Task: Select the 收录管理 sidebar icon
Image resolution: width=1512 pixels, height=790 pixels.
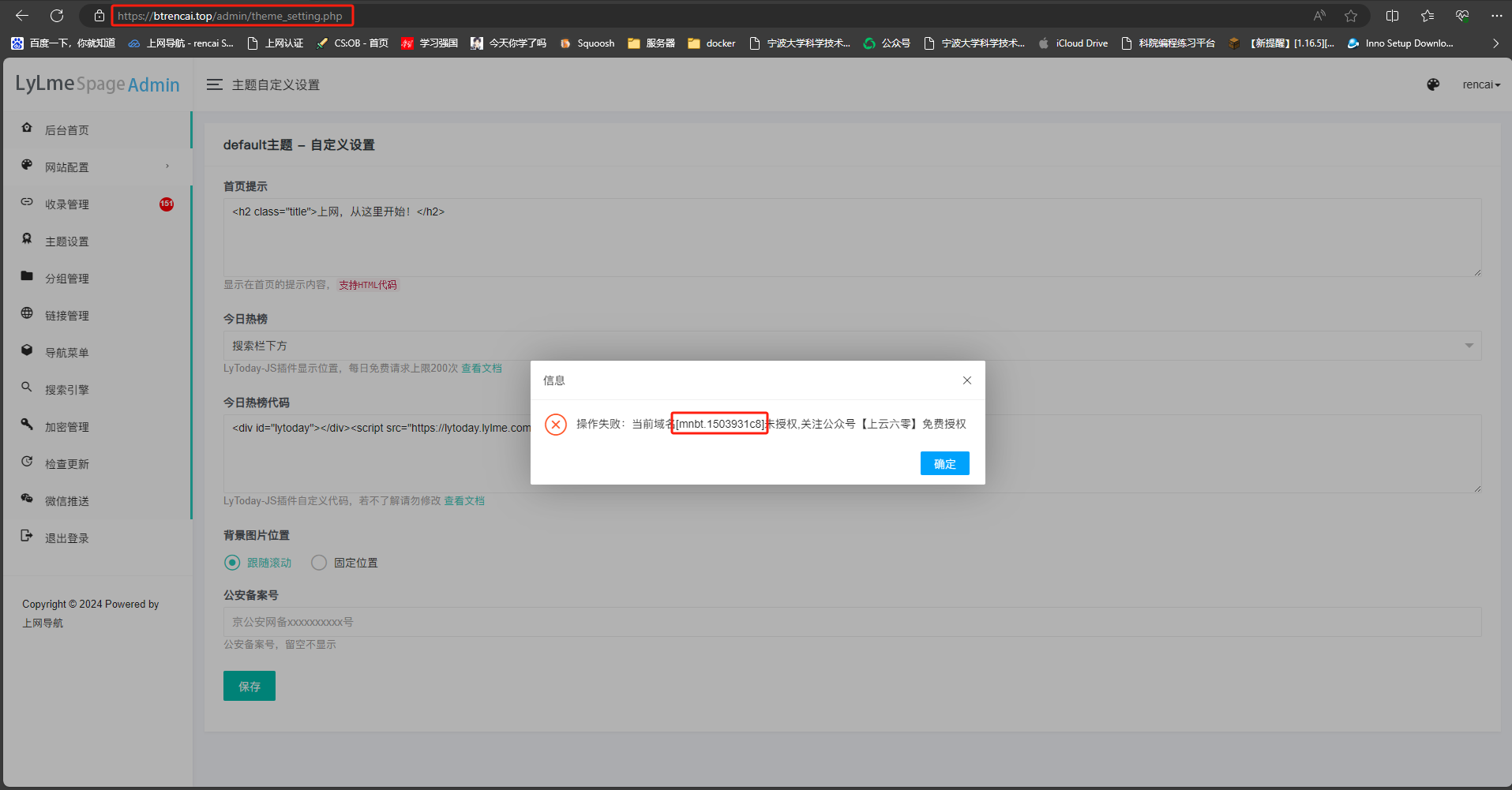Action: tap(27, 204)
